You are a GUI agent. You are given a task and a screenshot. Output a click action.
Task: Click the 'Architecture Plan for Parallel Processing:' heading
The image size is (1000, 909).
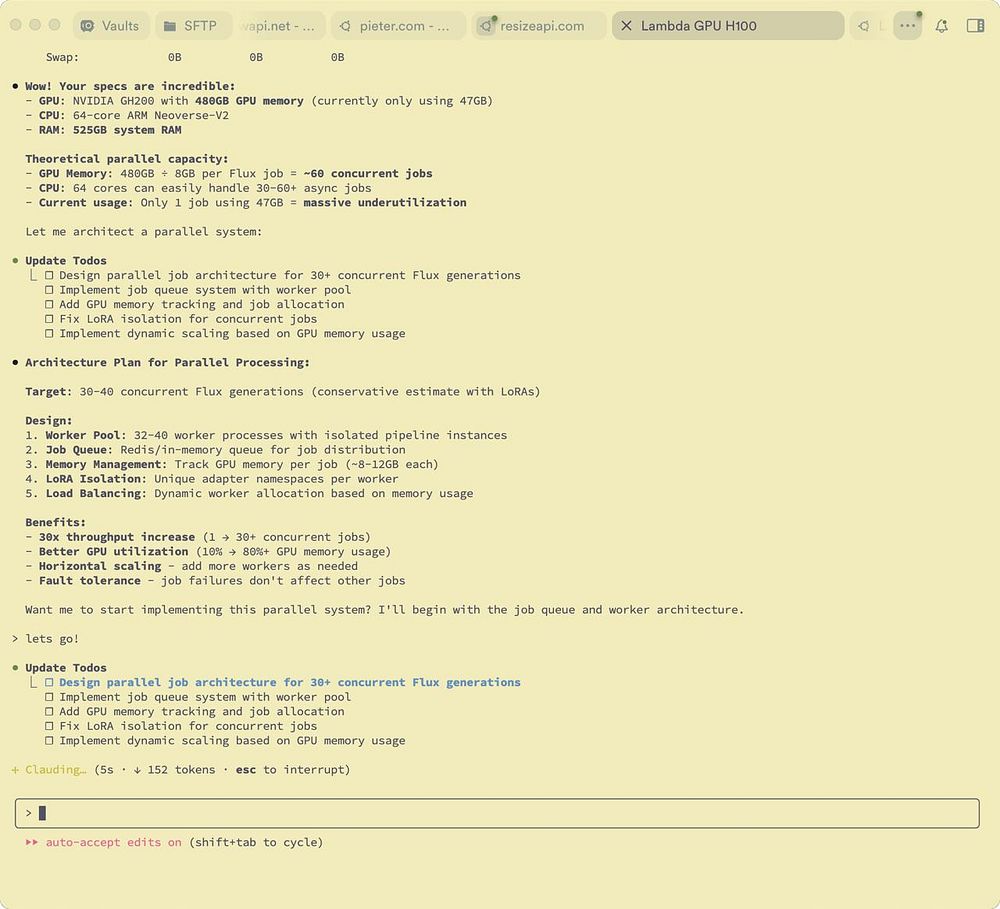pyautogui.click(x=167, y=362)
